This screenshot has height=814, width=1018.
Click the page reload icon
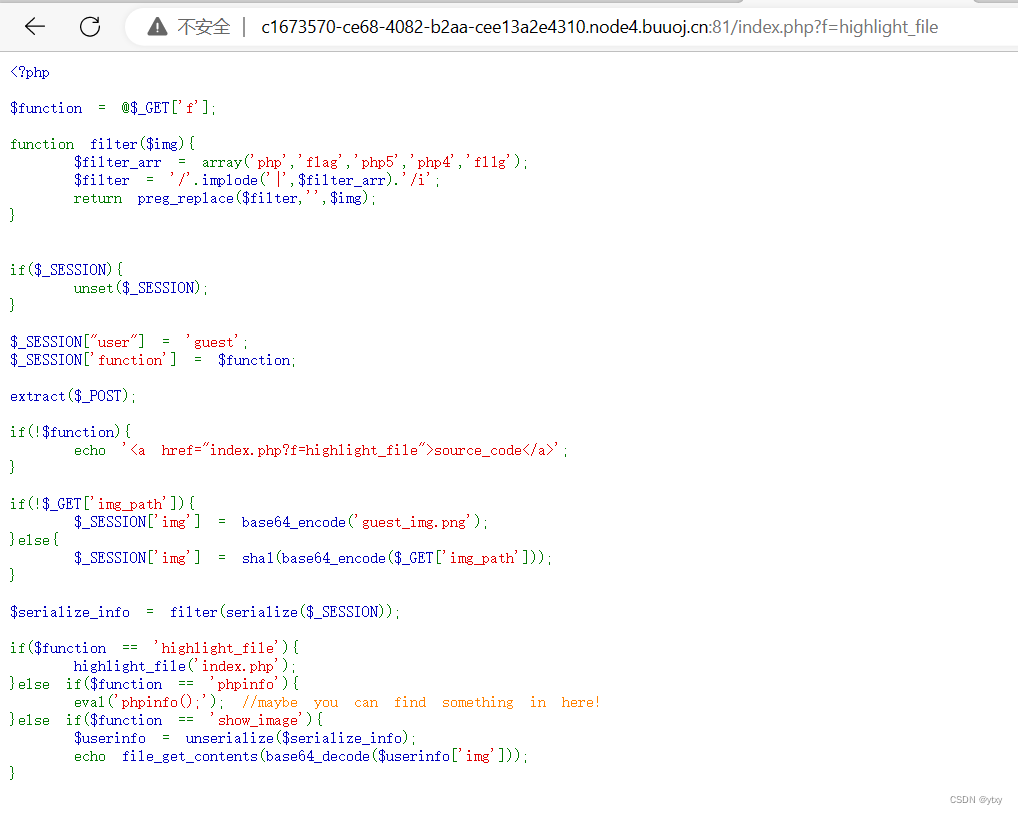tap(90, 27)
